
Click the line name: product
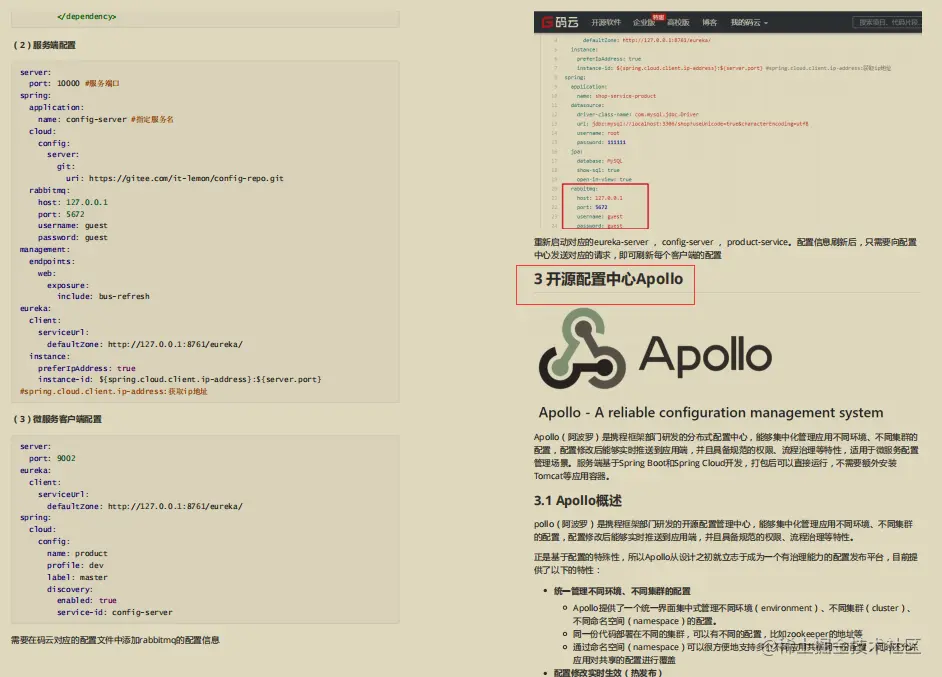point(77,553)
